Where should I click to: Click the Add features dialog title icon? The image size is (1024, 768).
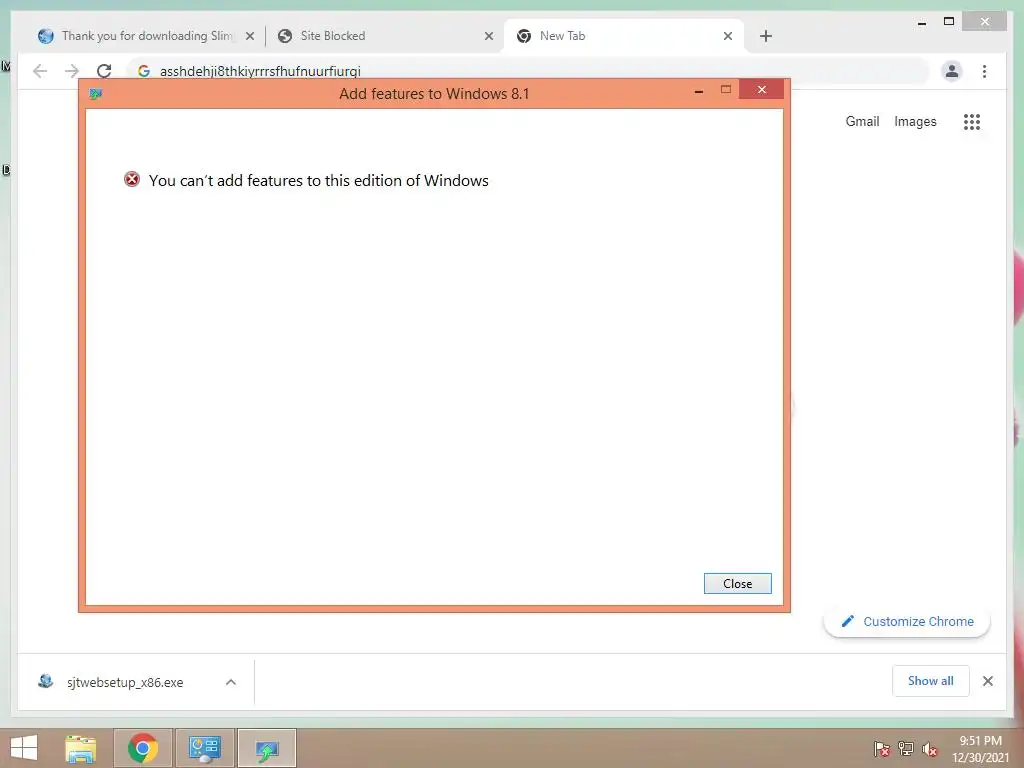96,94
